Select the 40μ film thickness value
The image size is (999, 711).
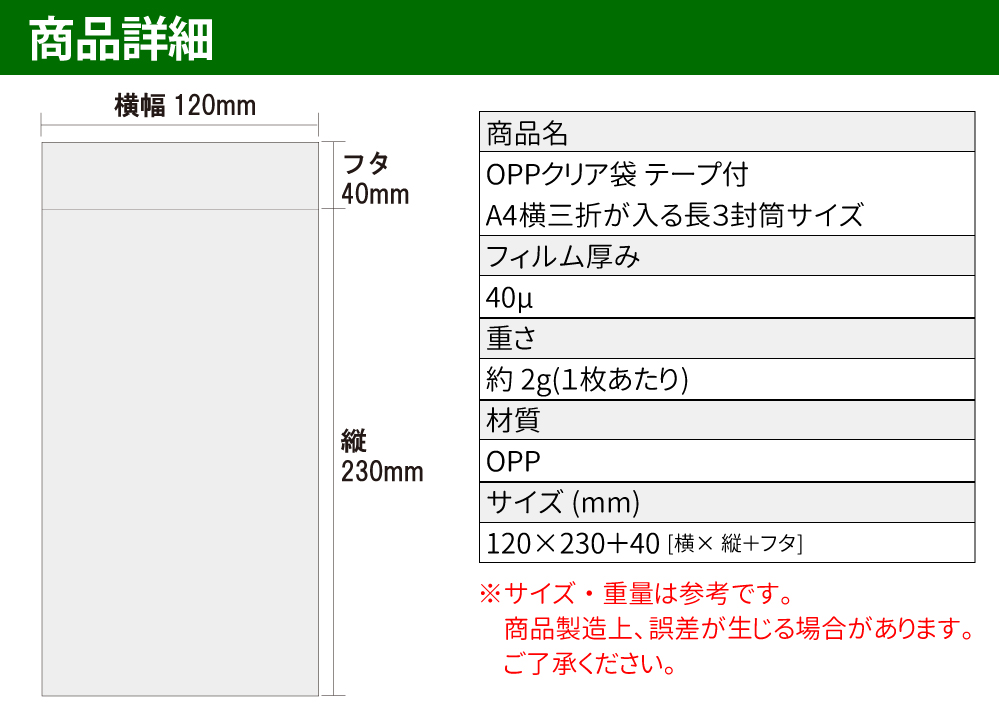pyautogui.click(x=513, y=297)
